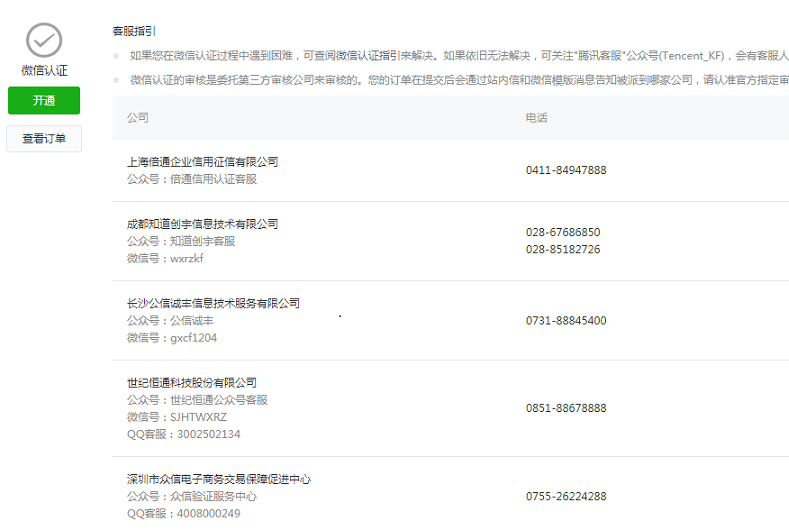Select 上海倍通企业信用征信有限公司 company name

point(202,162)
